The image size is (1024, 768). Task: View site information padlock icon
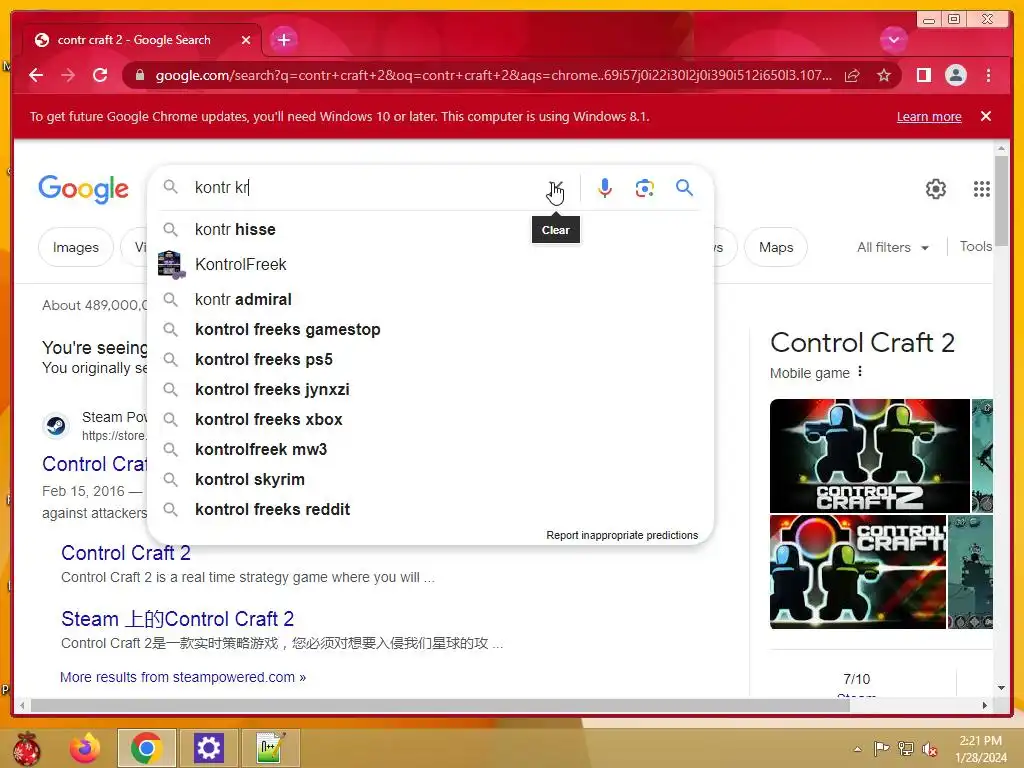139,75
